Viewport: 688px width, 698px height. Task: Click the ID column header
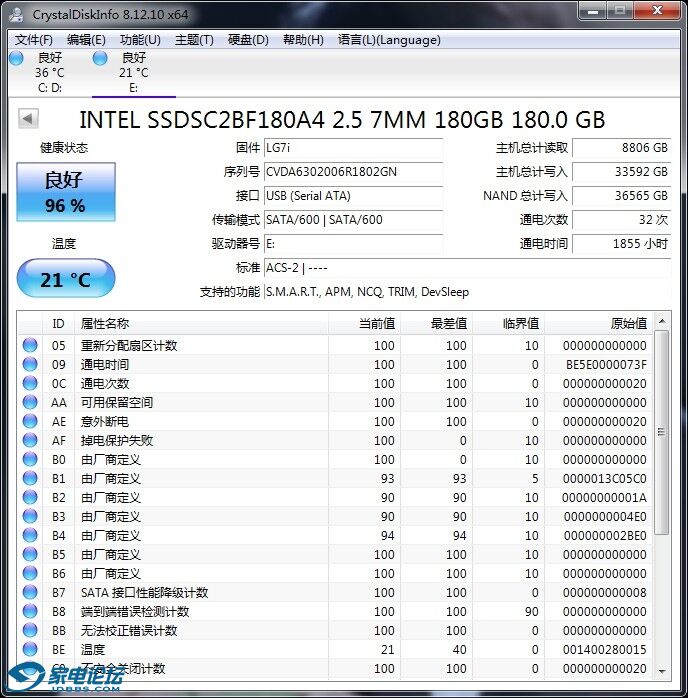pyautogui.click(x=58, y=324)
